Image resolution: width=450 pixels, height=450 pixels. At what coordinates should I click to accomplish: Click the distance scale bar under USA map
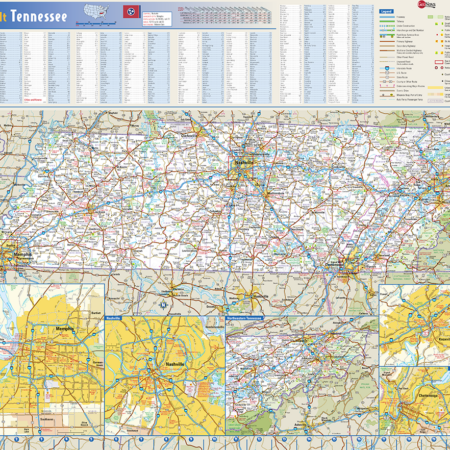pyautogui.click(x=96, y=23)
